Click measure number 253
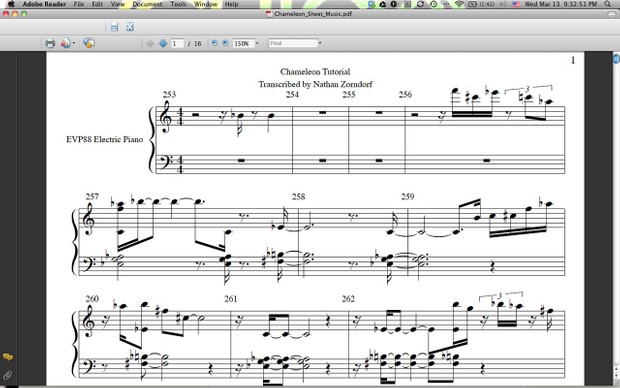Image resolution: width=620 pixels, height=388 pixels. [169, 94]
